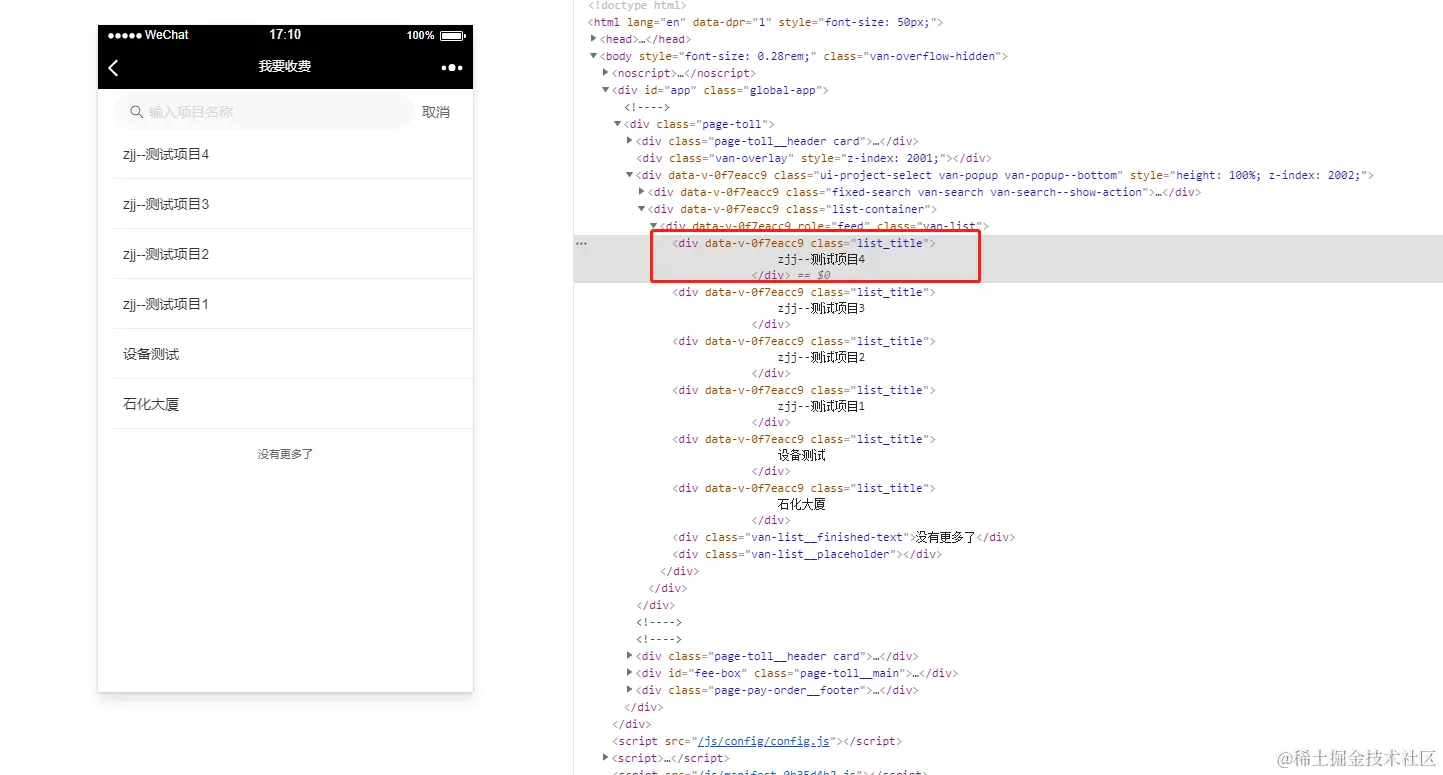
Task: Collapse the body element node
Action: click(x=594, y=56)
